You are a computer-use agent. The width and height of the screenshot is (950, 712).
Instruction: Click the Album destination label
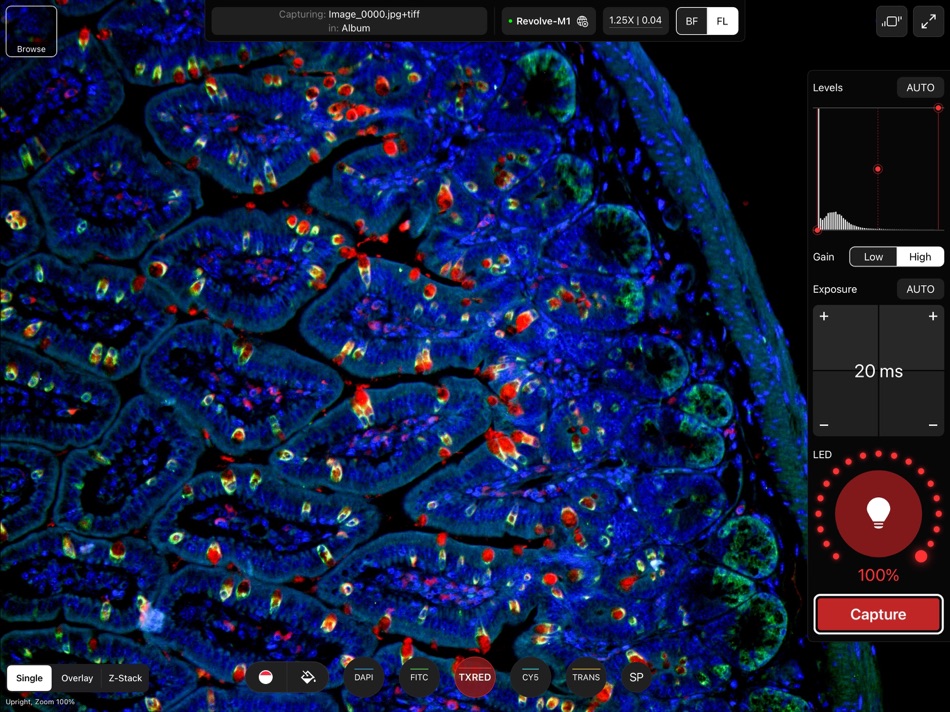(356, 28)
